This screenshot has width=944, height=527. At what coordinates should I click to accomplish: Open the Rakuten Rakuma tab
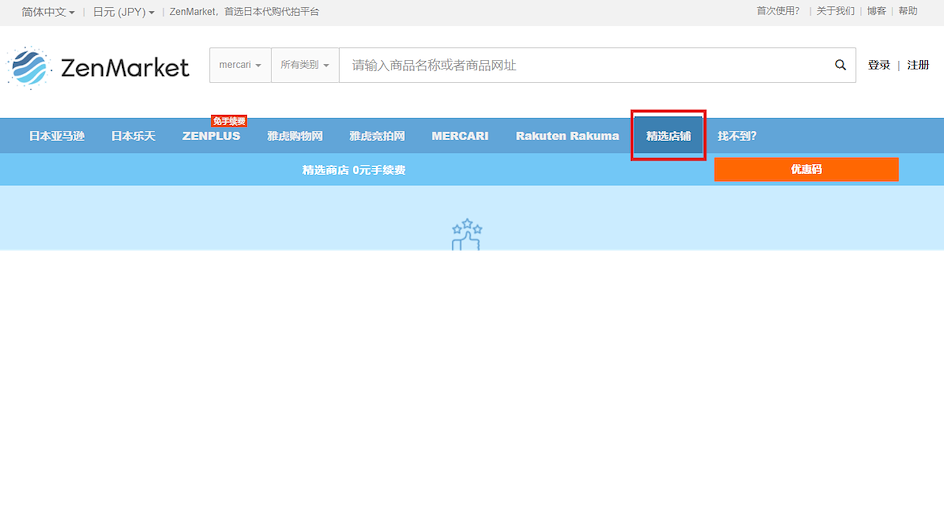point(567,136)
